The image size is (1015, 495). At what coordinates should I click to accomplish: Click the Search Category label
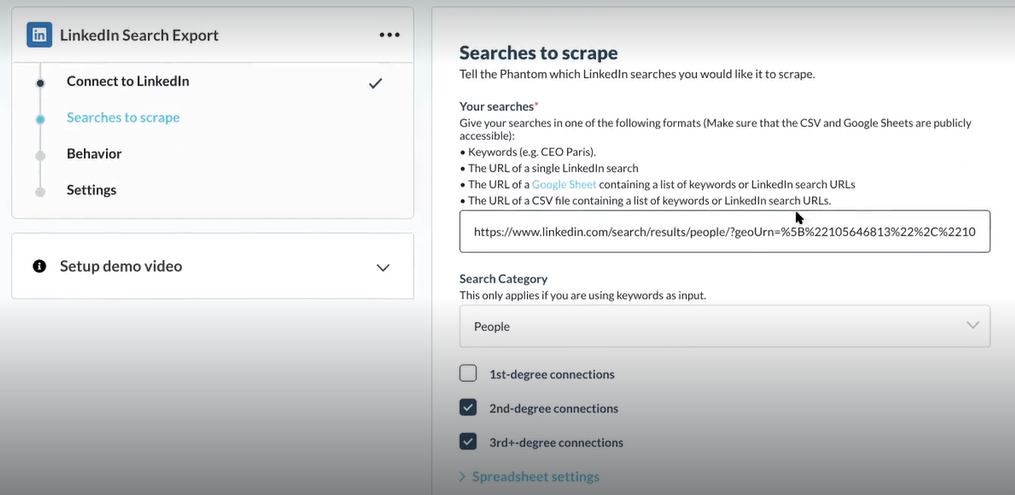(504, 279)
